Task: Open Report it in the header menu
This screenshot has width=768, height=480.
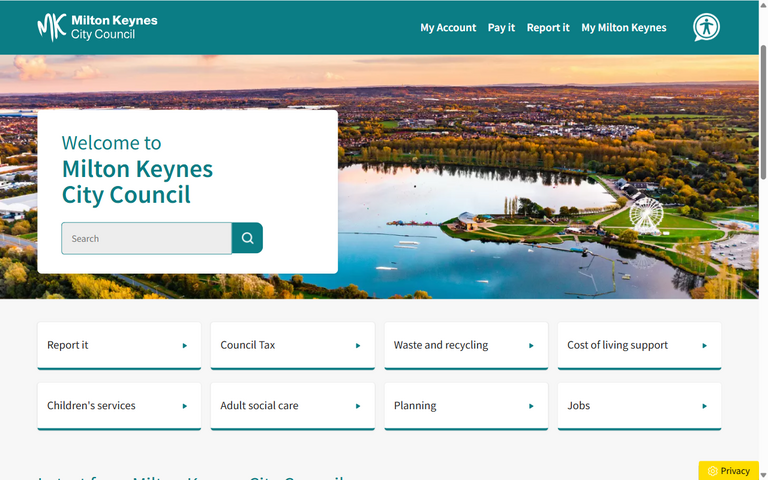Action: [x=548, y=28]
